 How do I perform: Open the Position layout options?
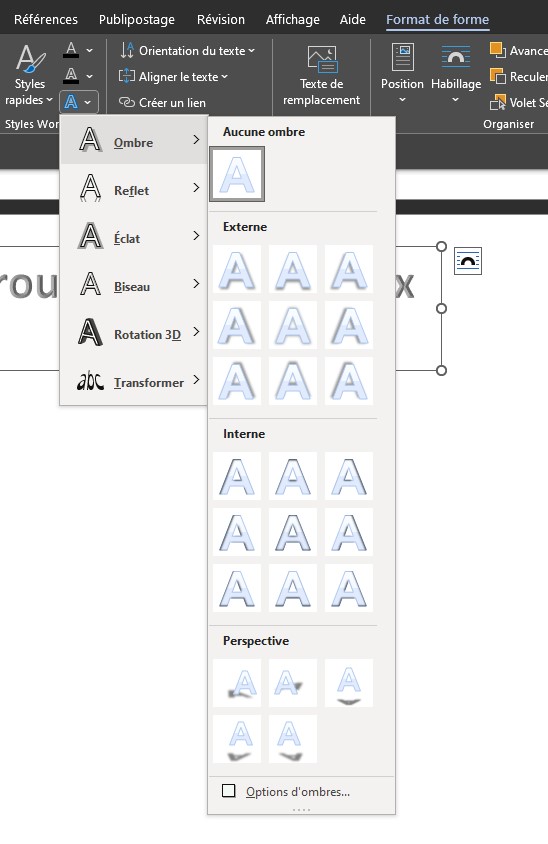coord(402,75)
